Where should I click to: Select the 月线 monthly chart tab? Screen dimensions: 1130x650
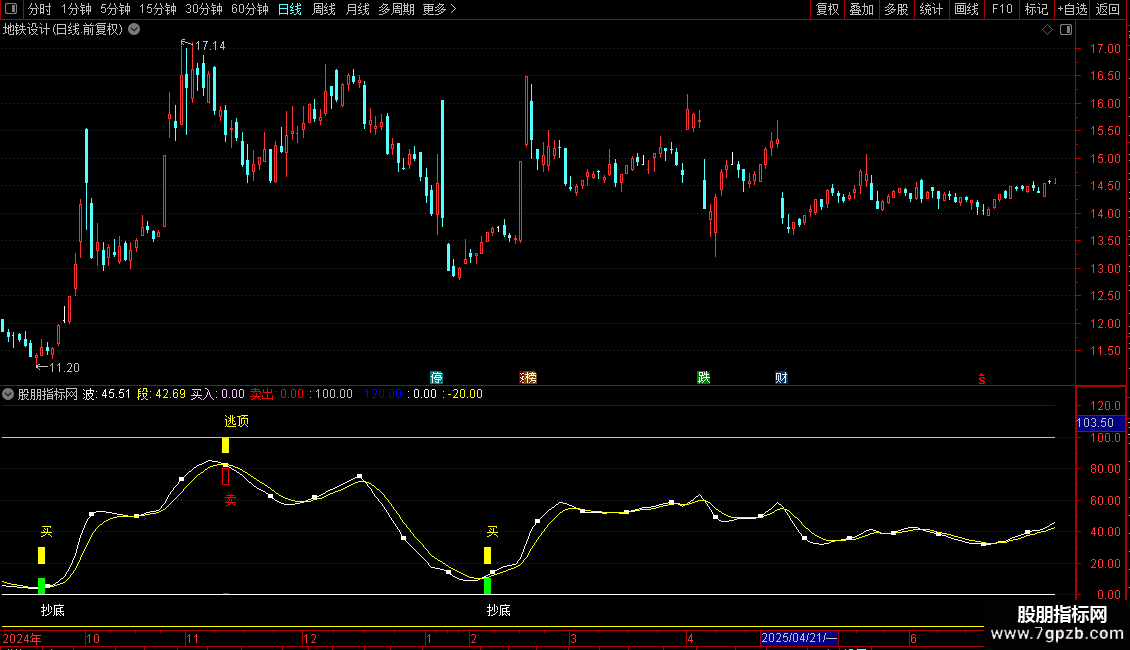click(x=357, y=9)
